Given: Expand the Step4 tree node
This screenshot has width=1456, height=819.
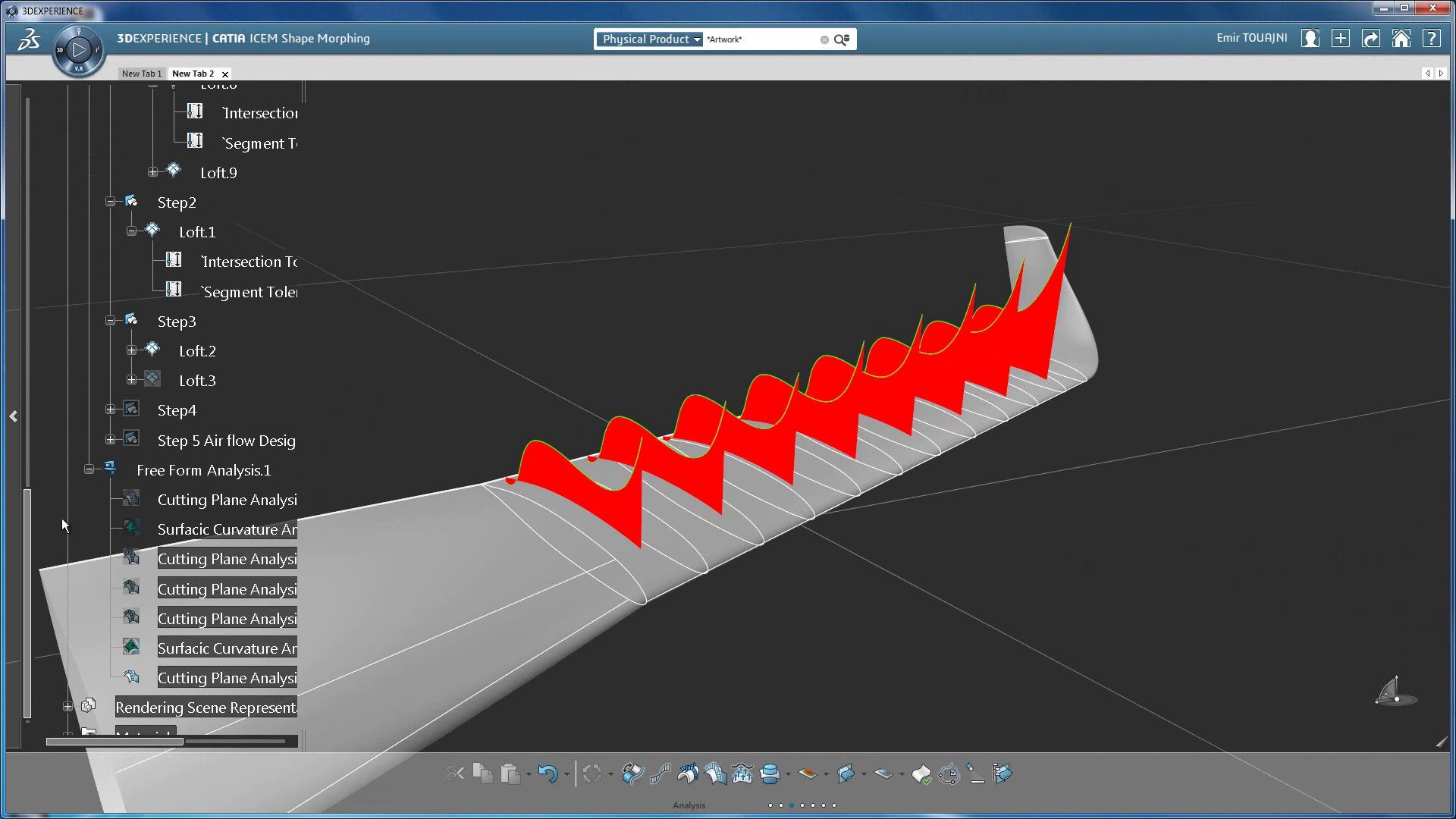Looking at the screenshot, I should pos(111,409).
